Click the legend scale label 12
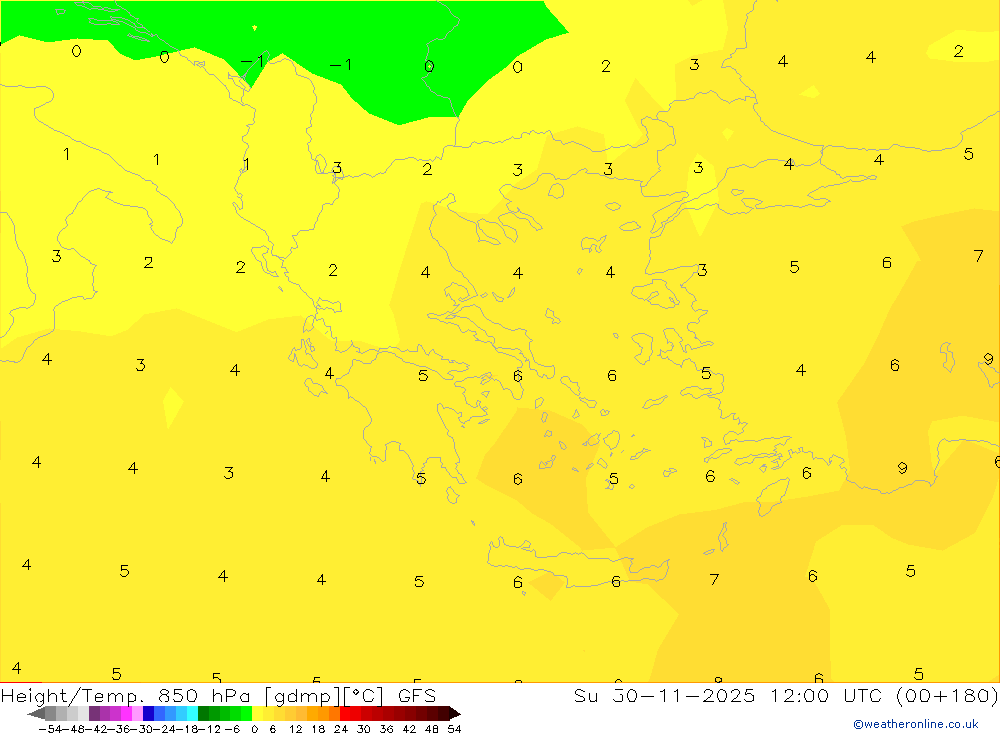The height and width of the screenshot is (733, 1000). coord(295,729)
